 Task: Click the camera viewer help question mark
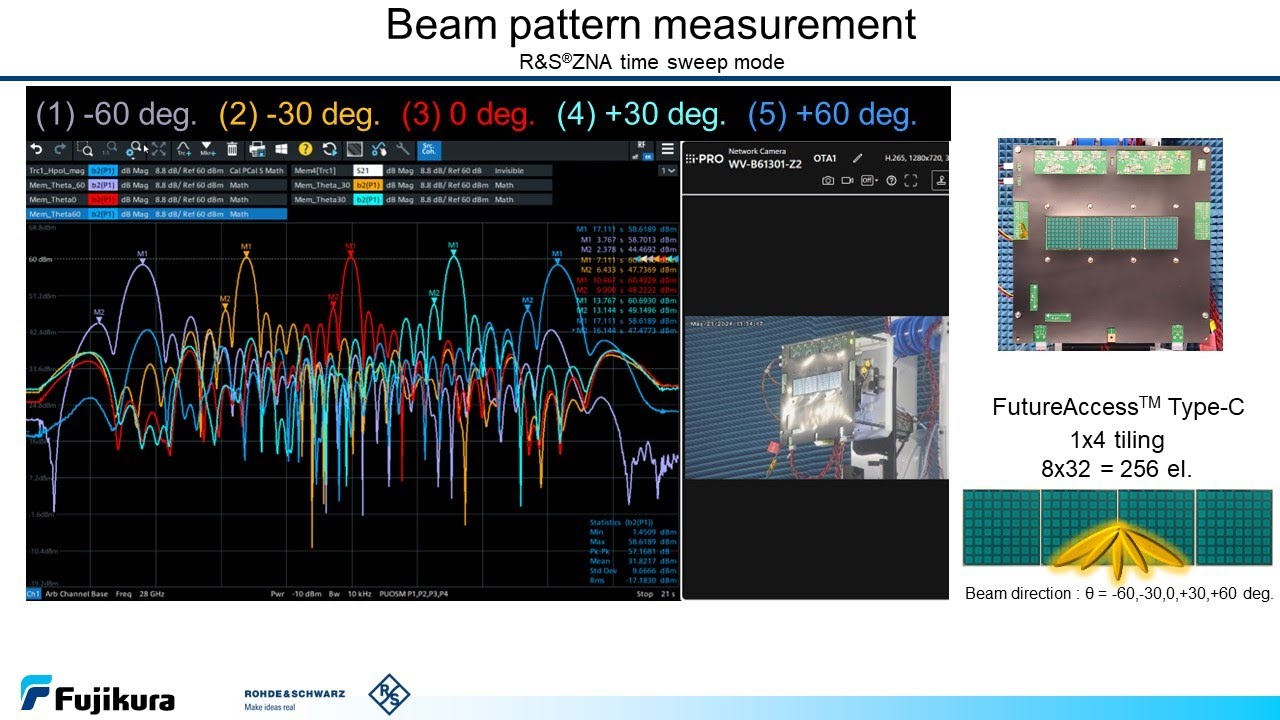(x=891, y=181)
